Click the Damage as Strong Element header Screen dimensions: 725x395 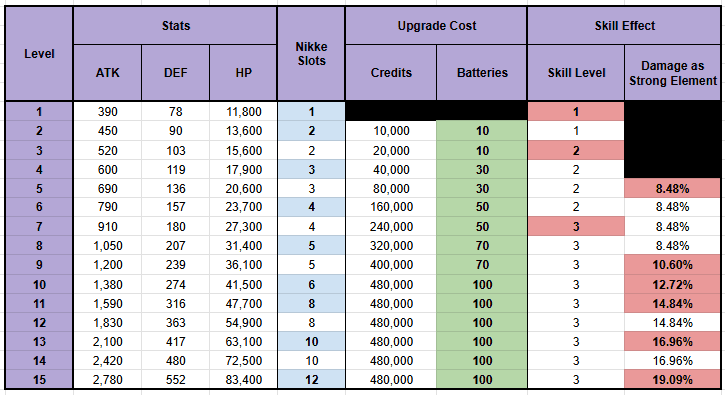[673, 73]
